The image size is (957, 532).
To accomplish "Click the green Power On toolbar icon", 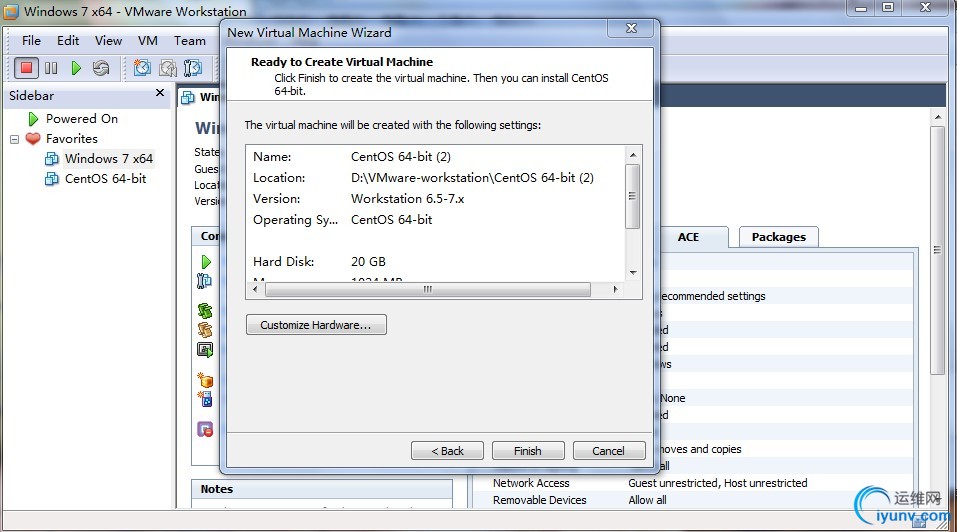I will (76, 68).
